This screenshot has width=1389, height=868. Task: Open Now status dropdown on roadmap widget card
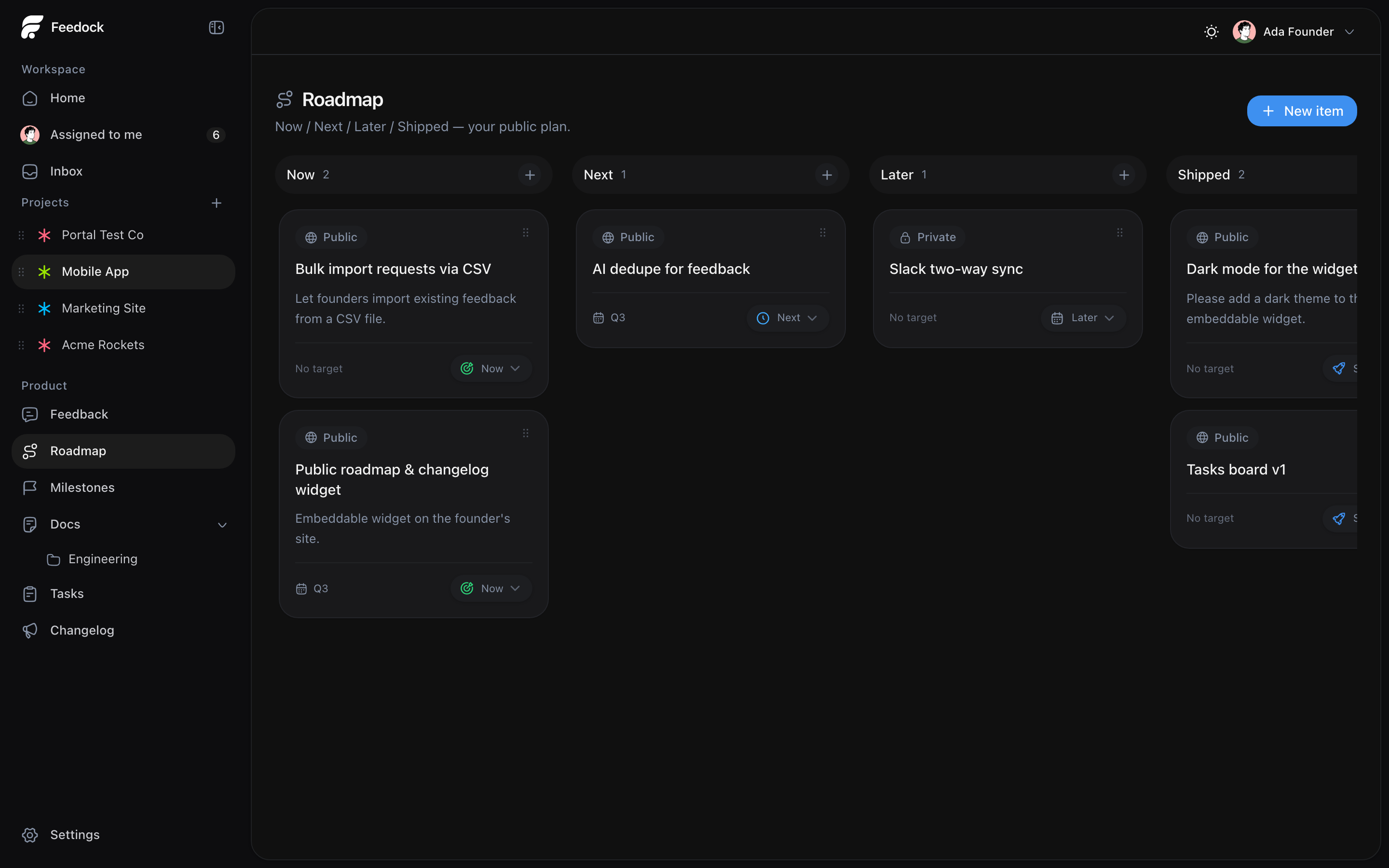491,588
